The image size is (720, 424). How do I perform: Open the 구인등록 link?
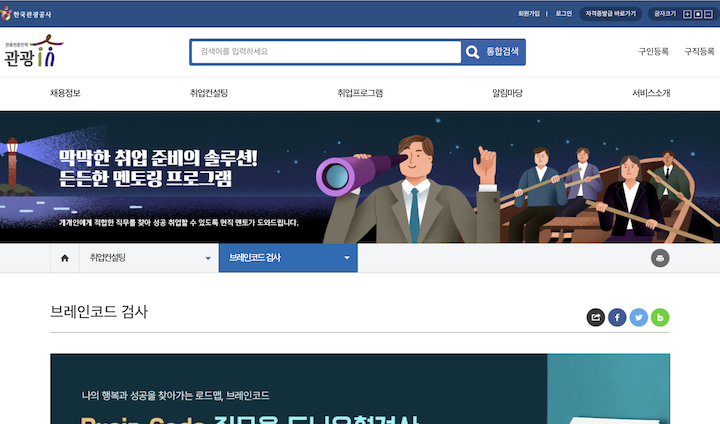click(653, 51)
